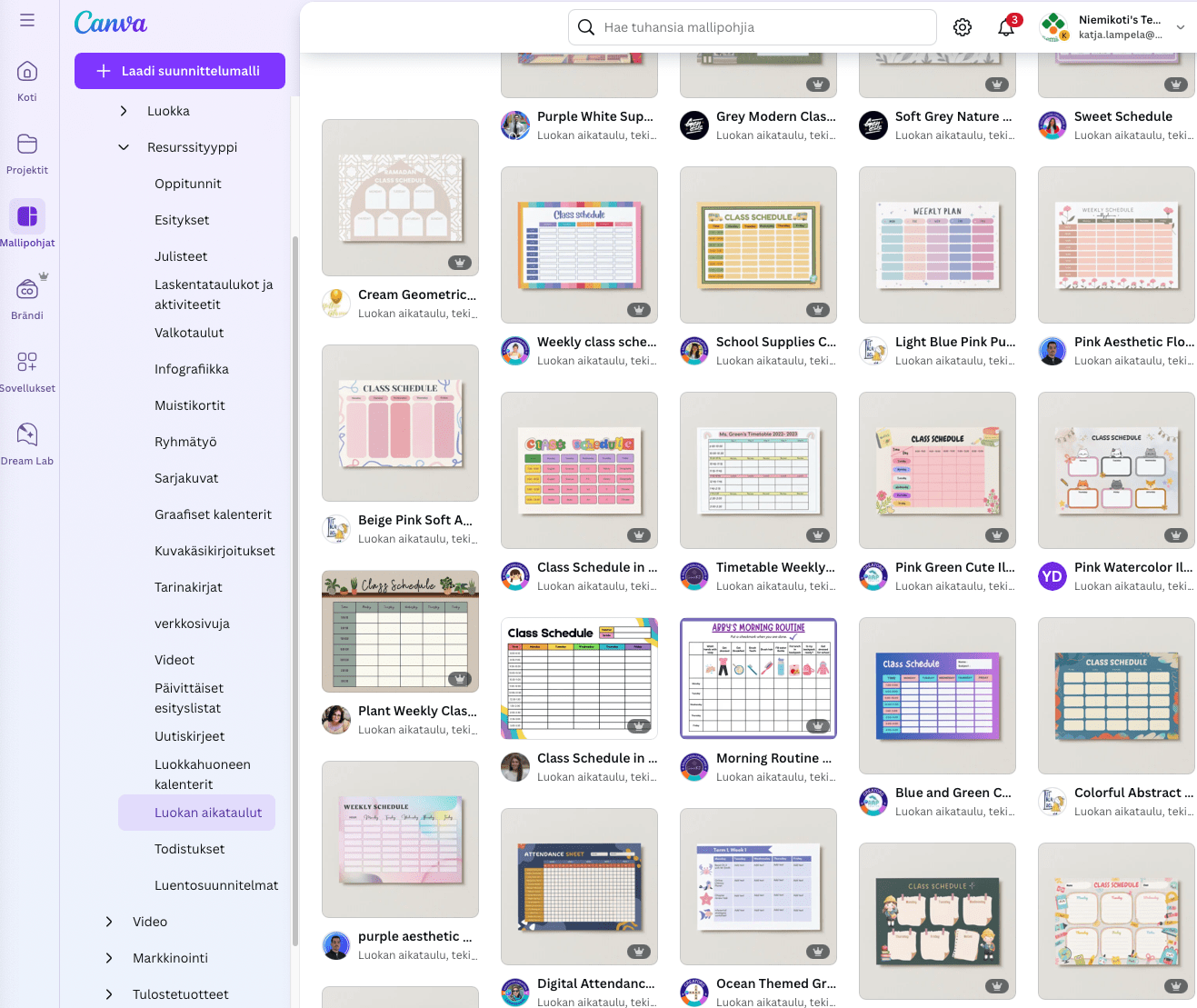Click crown badge on Weekly class schedule thumbnail
The width and height of the screenshot is (1197, 1008).
pos(639,310)
